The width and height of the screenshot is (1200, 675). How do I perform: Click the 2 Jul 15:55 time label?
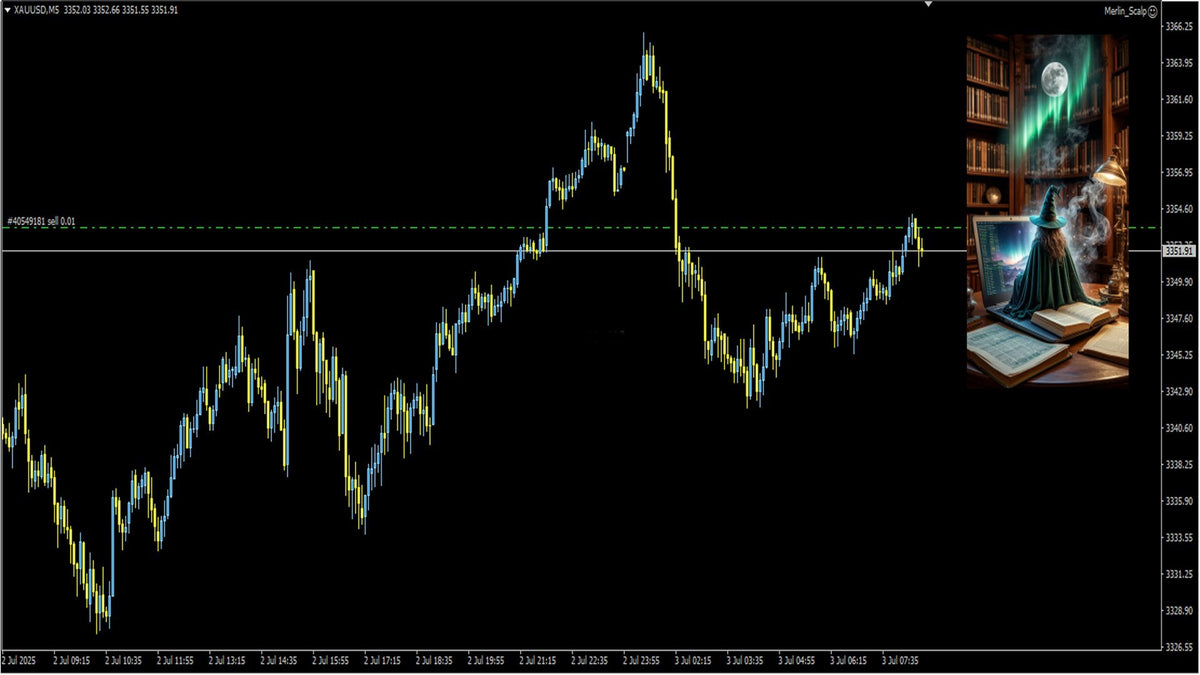tap(328, 661)
